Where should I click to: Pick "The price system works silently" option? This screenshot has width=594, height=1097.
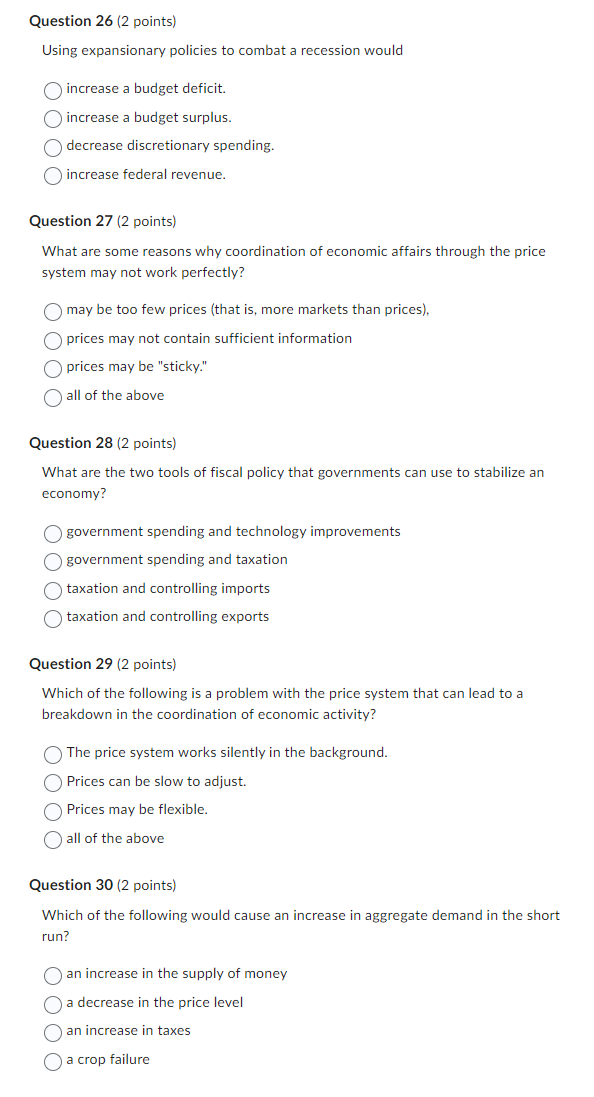[x=52, y=754]
